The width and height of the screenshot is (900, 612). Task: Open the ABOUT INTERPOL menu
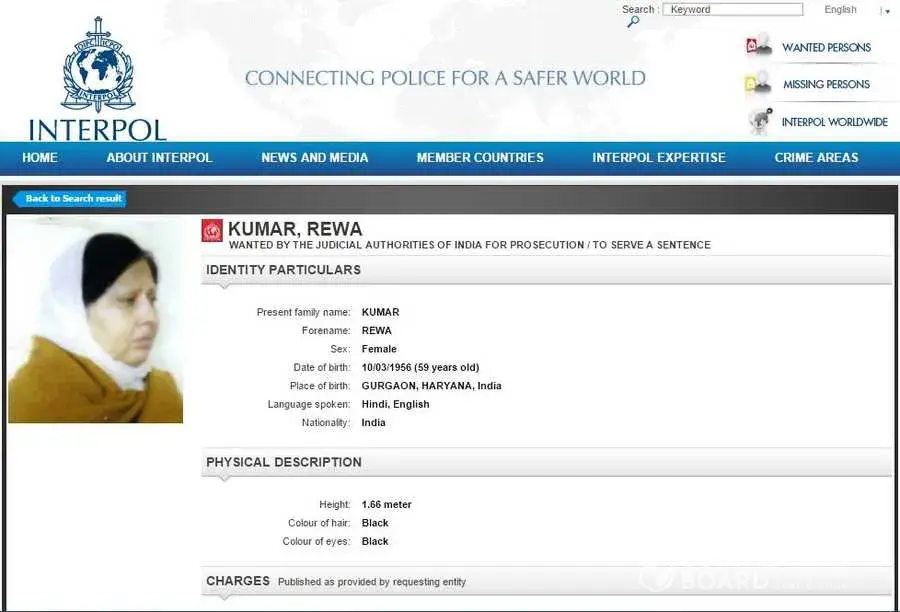159,158
